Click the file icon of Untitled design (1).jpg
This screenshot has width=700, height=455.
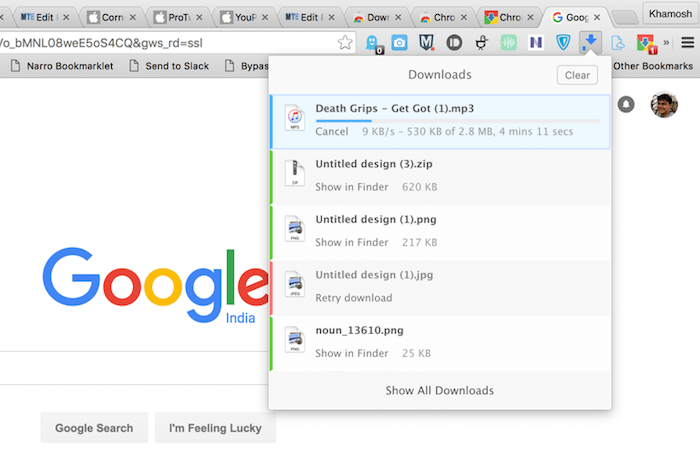point(295,284)
